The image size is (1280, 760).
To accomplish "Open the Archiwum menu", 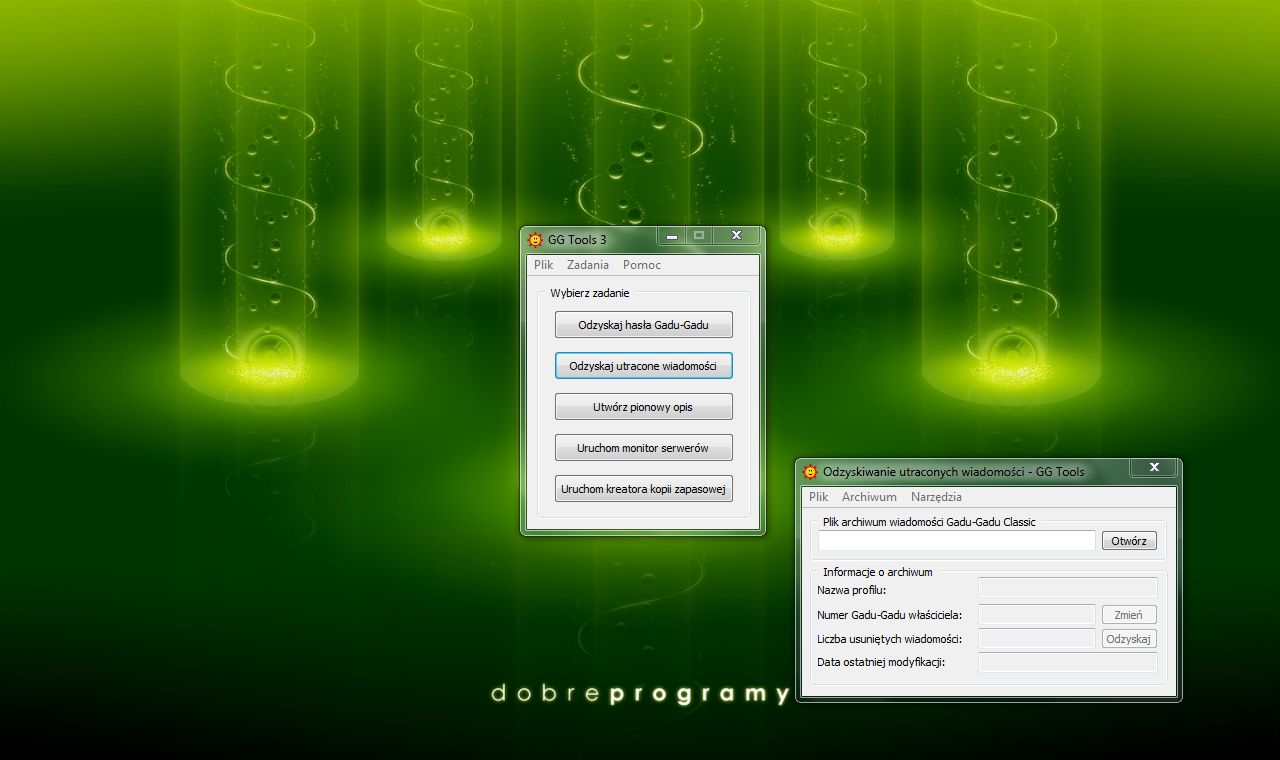I will [x=869, y=497].
